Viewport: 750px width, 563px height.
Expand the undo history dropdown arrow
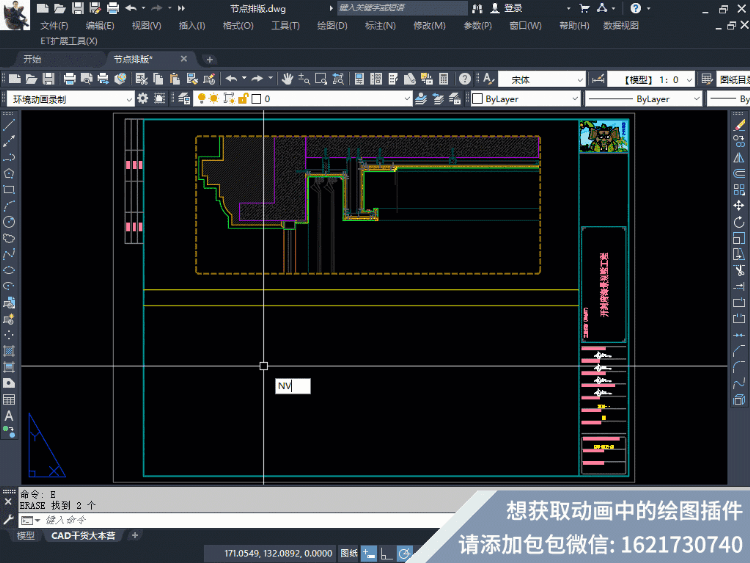tap(244, 78)
